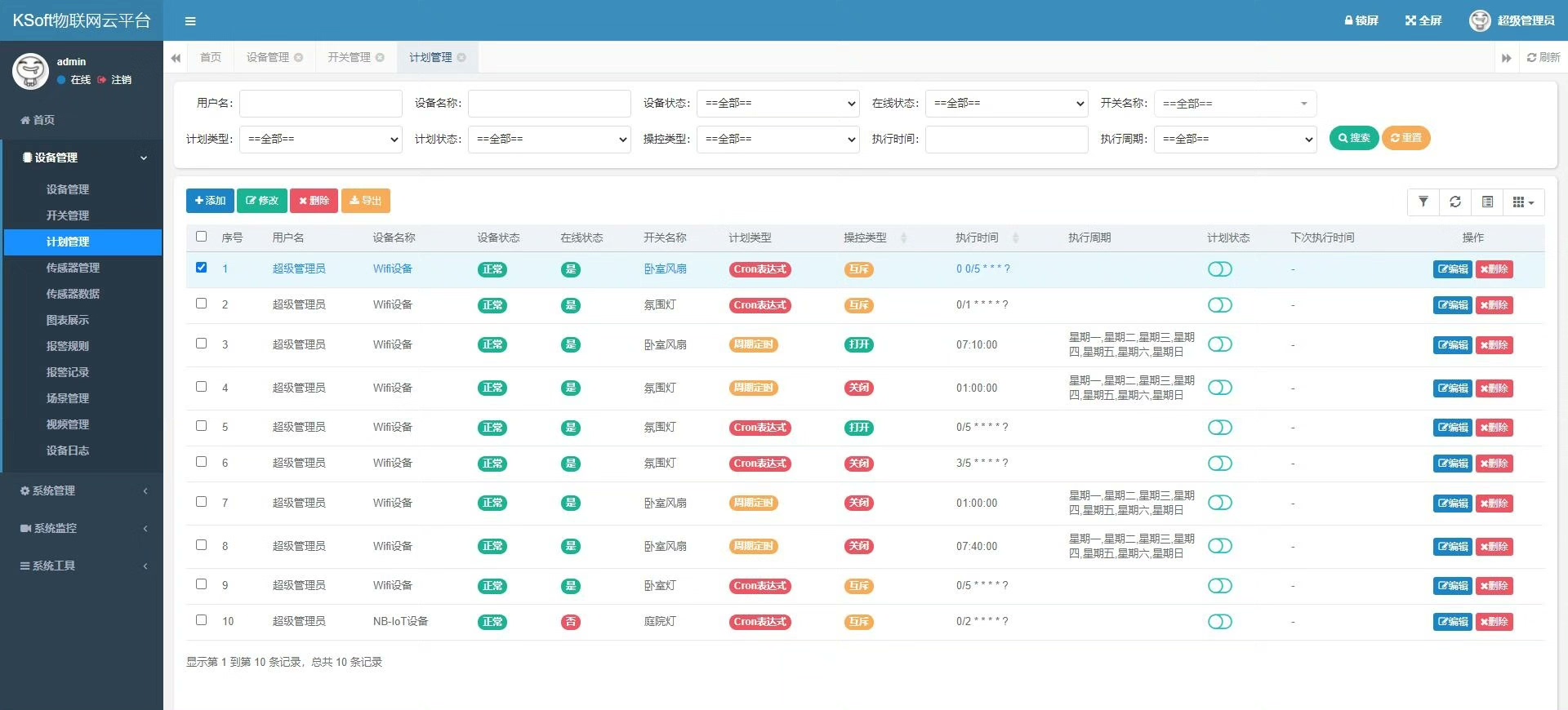Click the admin avatar in the sidebar
This screenshot has height=710, width=1568.
tap(30, 71)
